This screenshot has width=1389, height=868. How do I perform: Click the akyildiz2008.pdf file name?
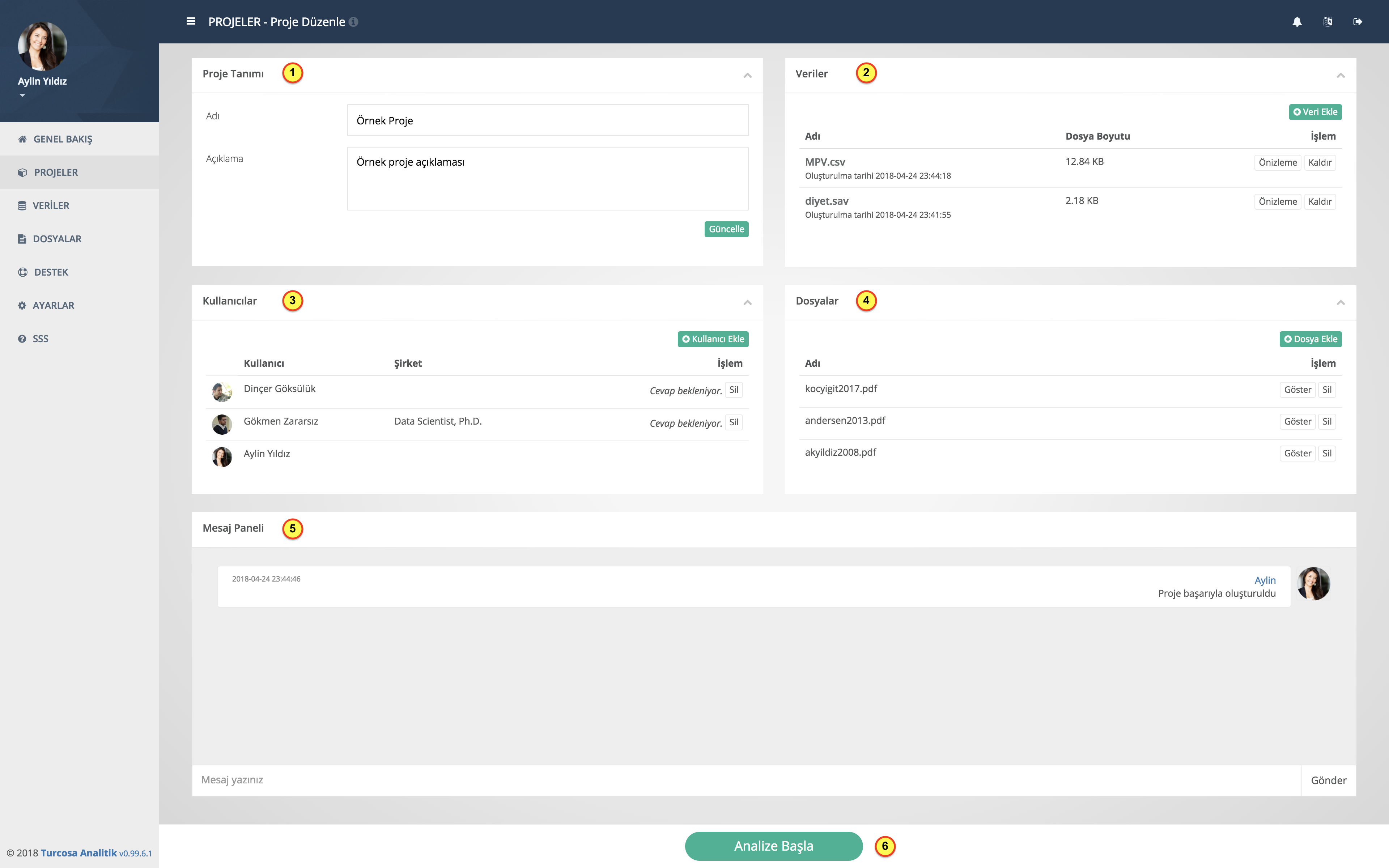(x=840, y=452)
